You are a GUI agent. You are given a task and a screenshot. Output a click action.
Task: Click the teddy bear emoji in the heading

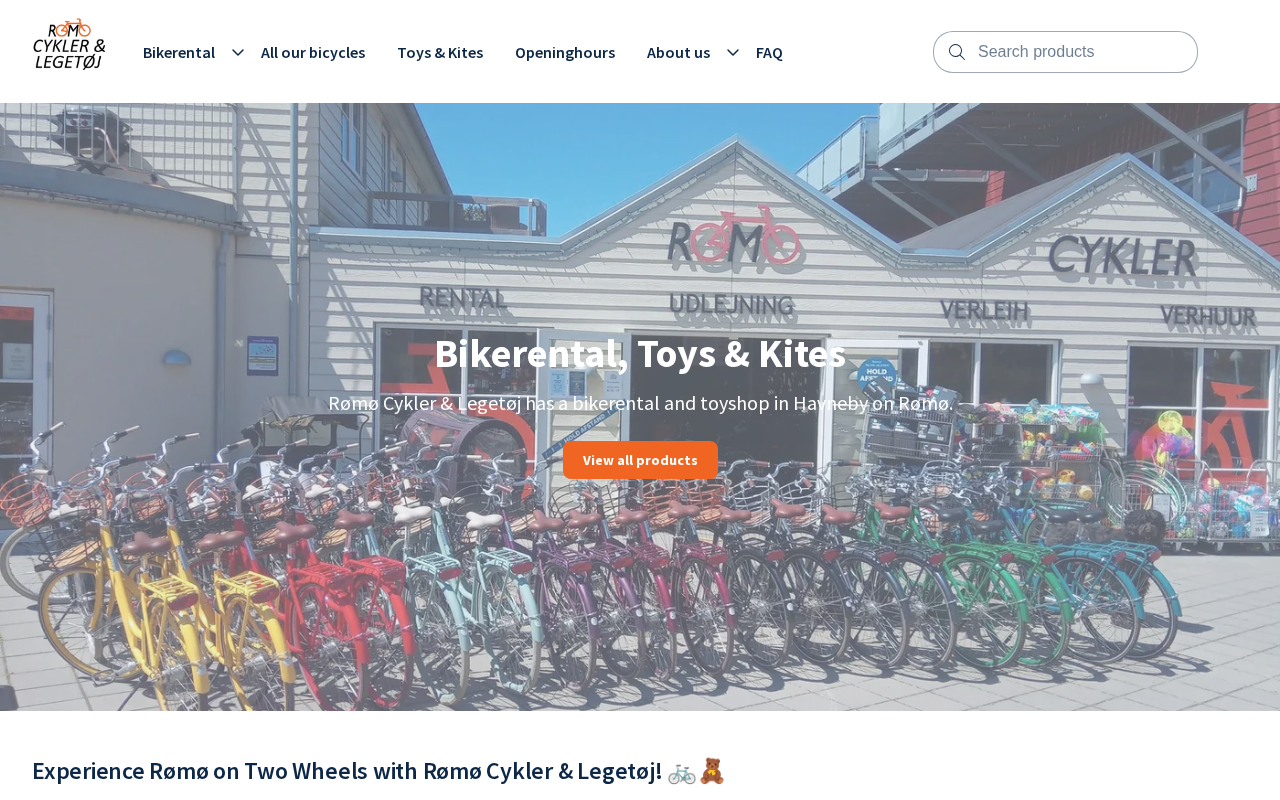(x=712, y=771)
